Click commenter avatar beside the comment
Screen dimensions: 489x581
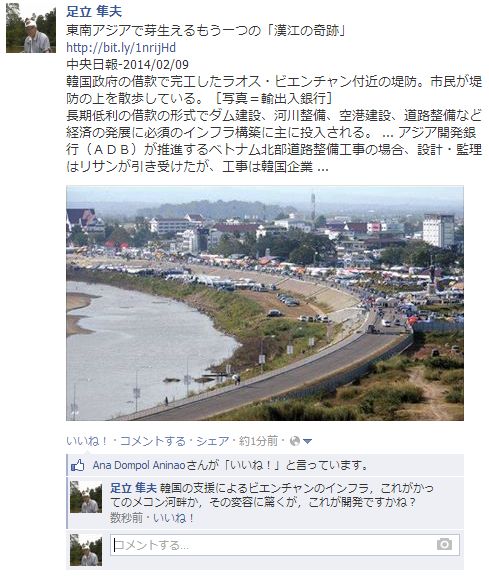point(86,497)
